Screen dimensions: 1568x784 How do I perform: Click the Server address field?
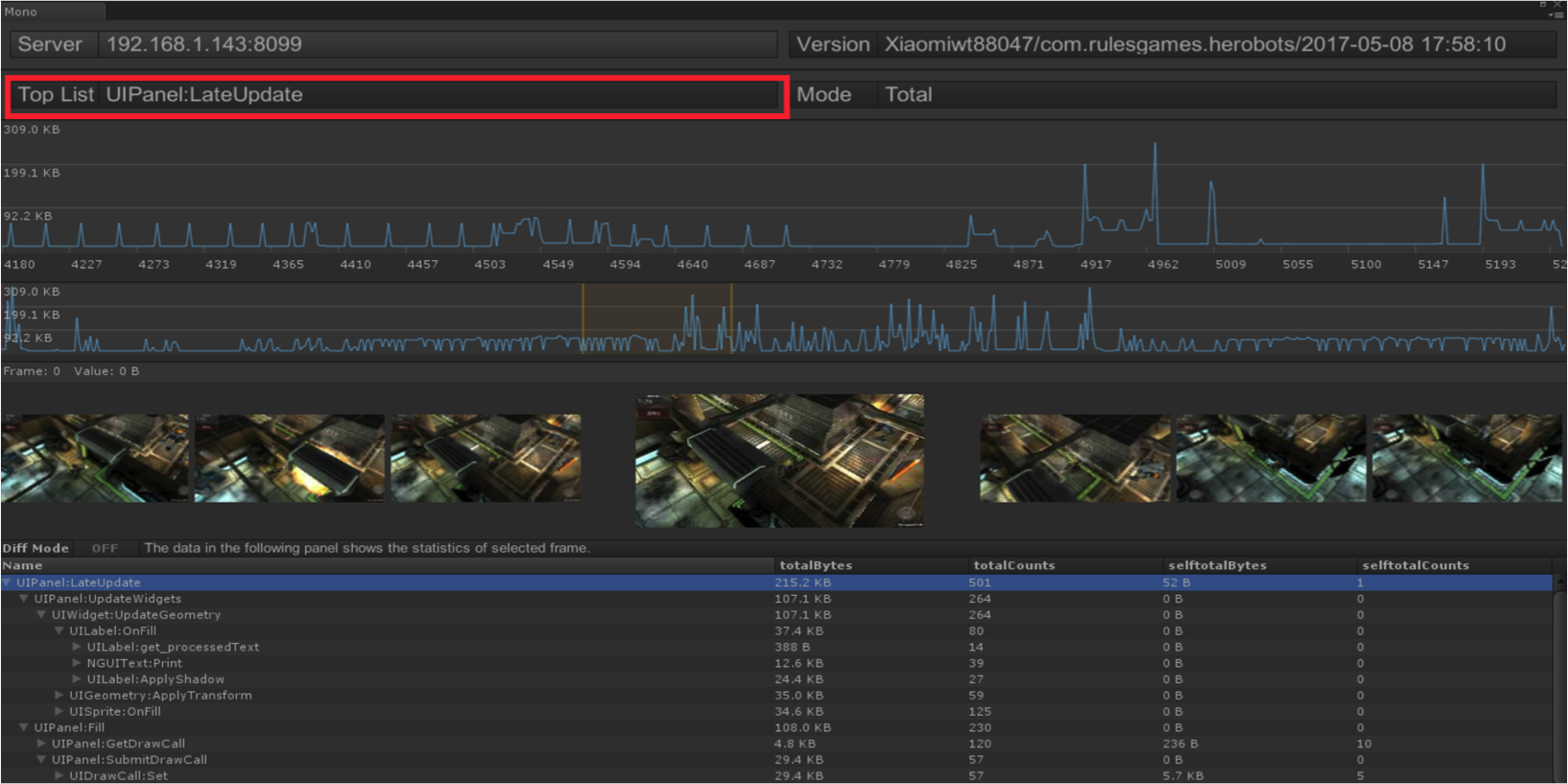point(438,44)
